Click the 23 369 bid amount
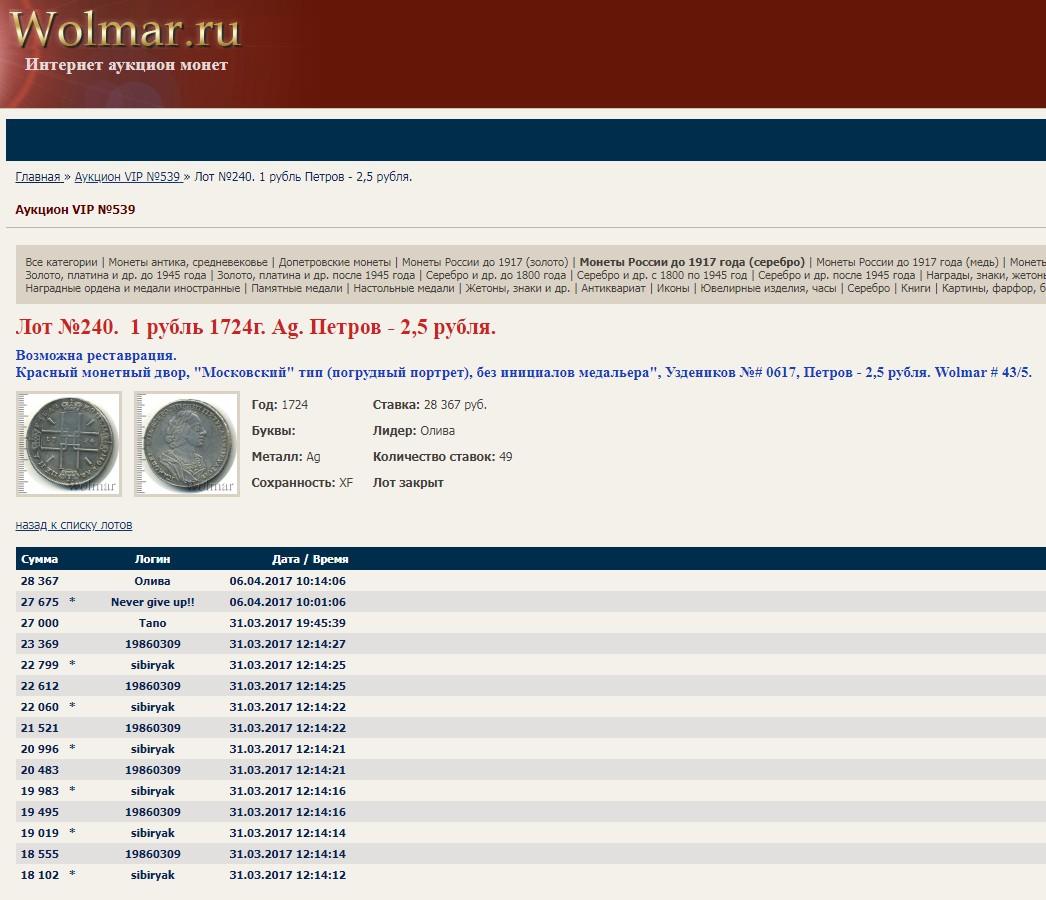The image size is (1046, 900). point(39,644)
